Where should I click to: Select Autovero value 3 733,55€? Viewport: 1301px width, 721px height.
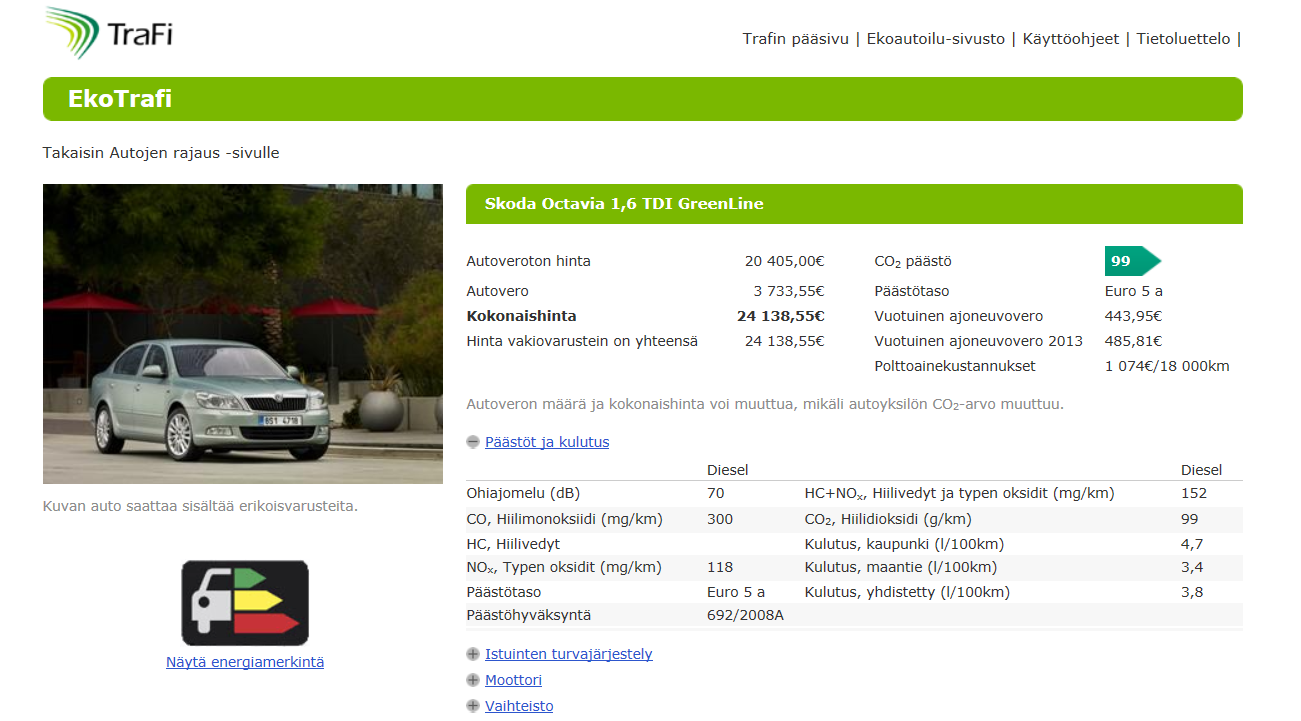pos(789,291)
